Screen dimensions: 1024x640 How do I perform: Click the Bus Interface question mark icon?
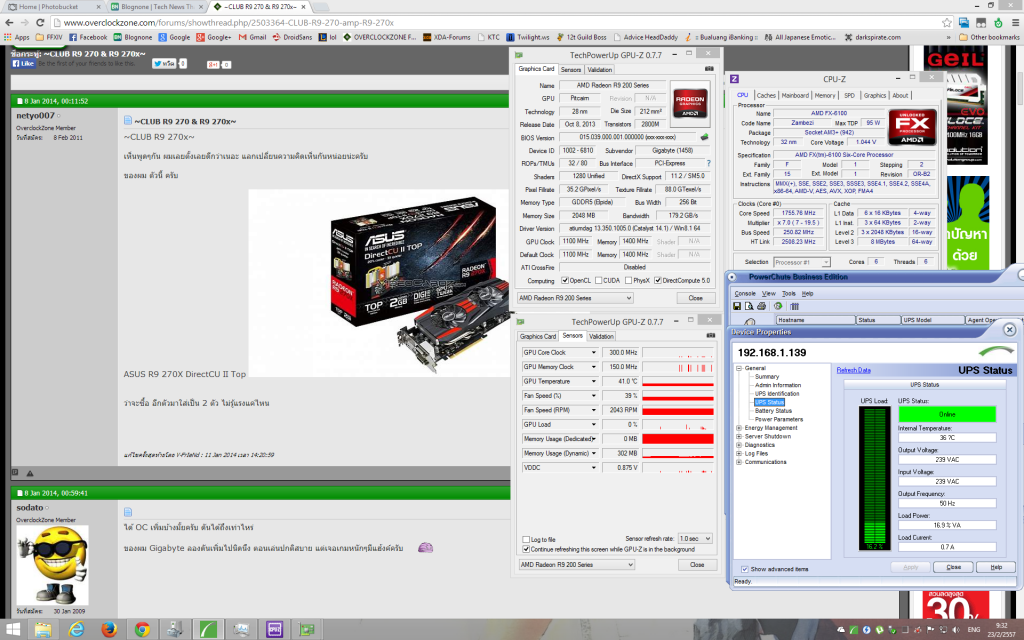click(709, 163)
